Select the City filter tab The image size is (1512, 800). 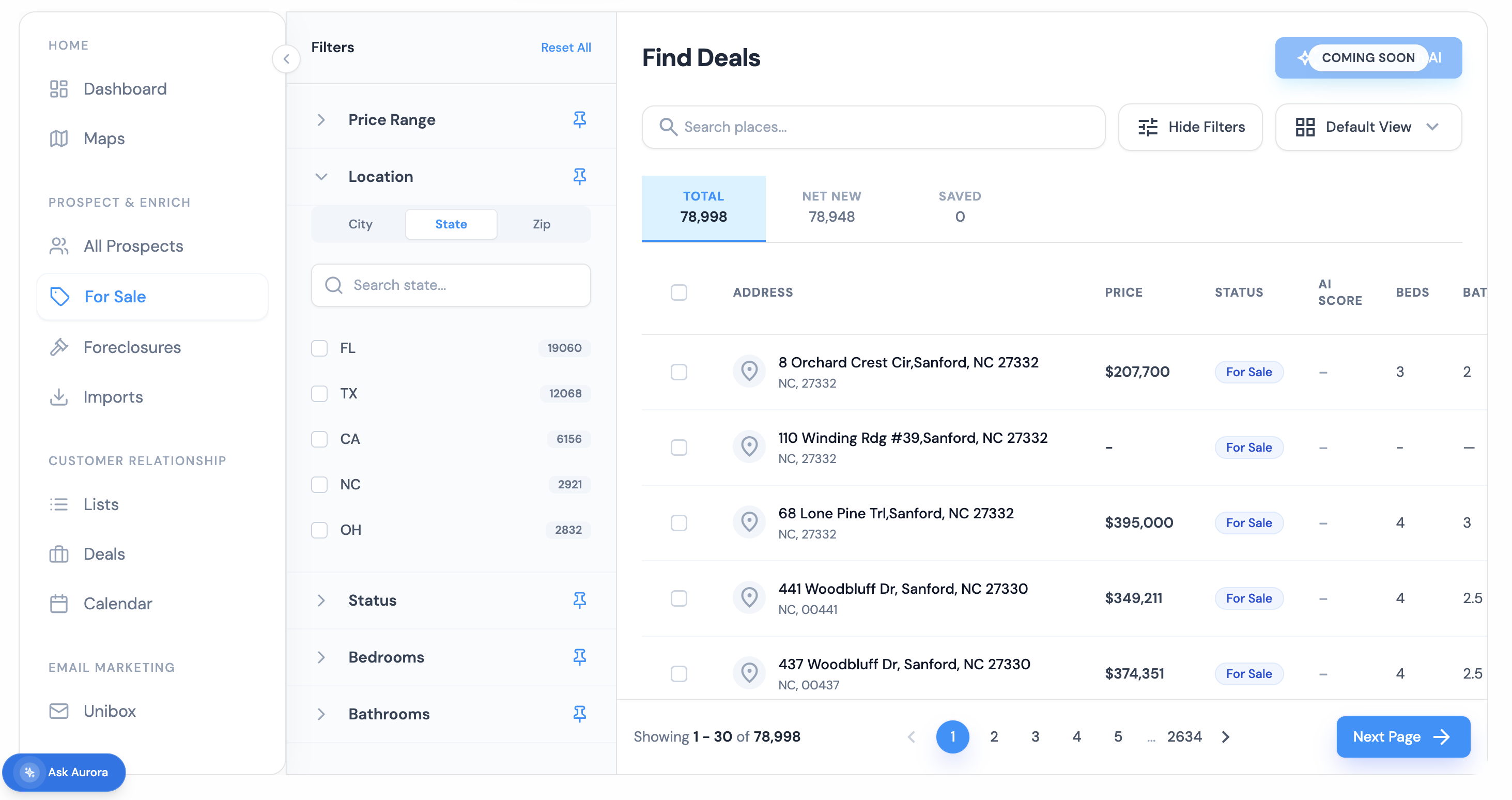click(x=360, y=224)
